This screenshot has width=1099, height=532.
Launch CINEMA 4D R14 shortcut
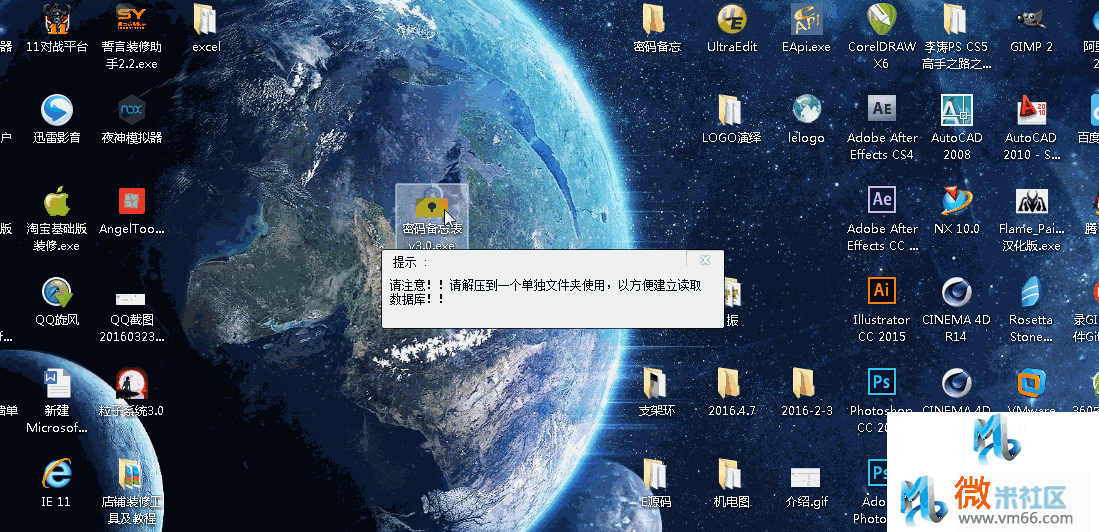pos(957,310)
